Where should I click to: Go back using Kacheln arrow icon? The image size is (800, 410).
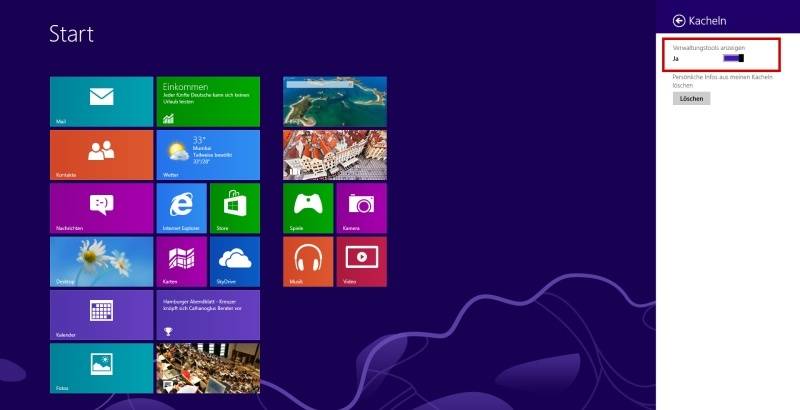pyautogui.click(x=679, y=20)
